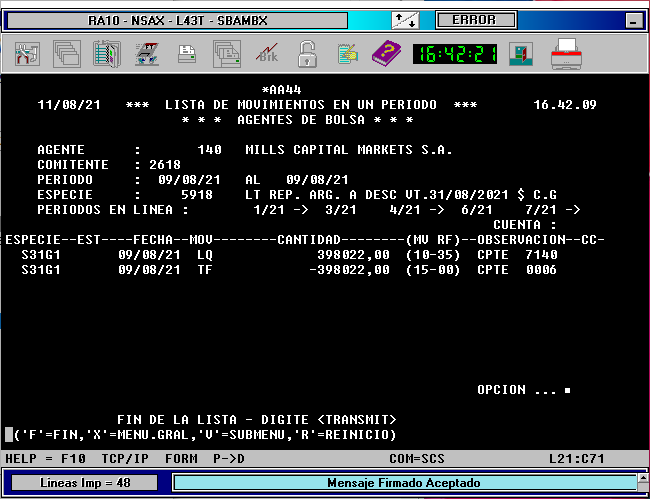The width and height of the screenshot is (650, 499).
Task: Click the TF movement code
Action: [x=205, y=270]
